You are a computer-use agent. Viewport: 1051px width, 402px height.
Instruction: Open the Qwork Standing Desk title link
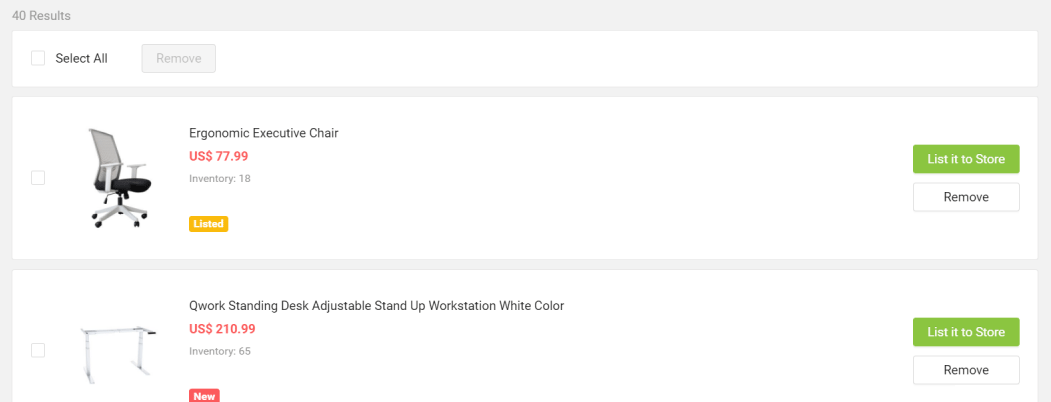point(376,305)
